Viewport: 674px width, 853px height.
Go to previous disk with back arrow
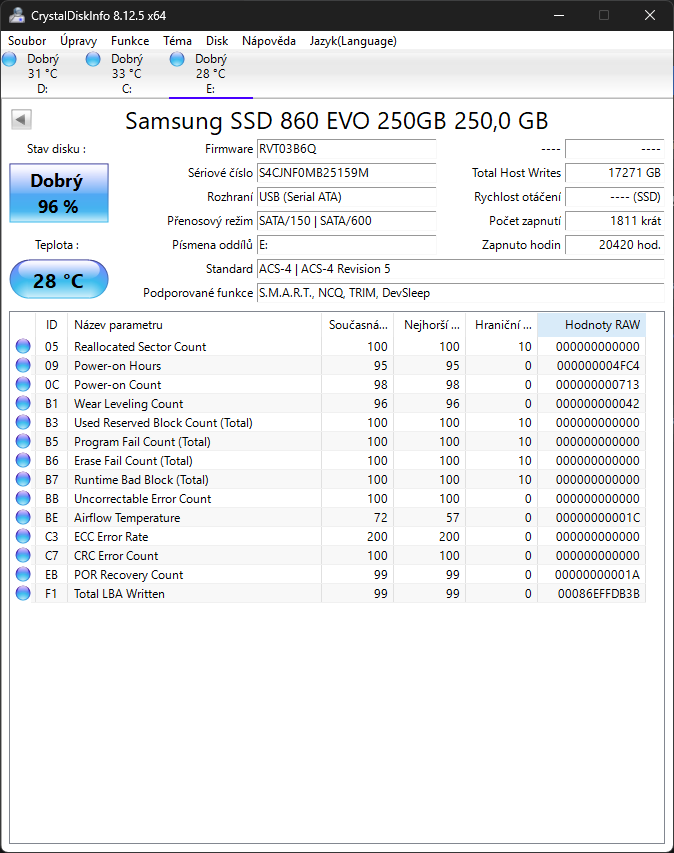pyautogui.click(x=22, y=120)
